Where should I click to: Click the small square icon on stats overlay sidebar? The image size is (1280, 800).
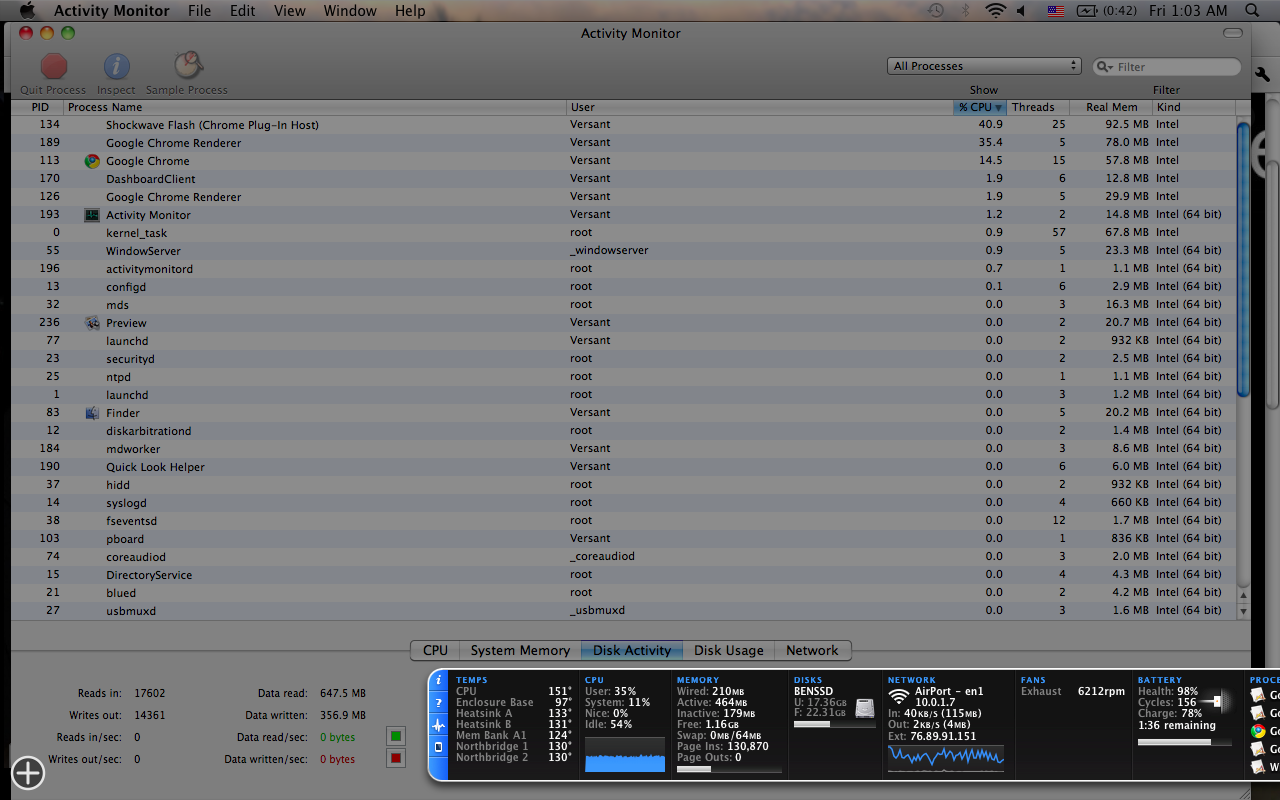click(x=438, y=747)
